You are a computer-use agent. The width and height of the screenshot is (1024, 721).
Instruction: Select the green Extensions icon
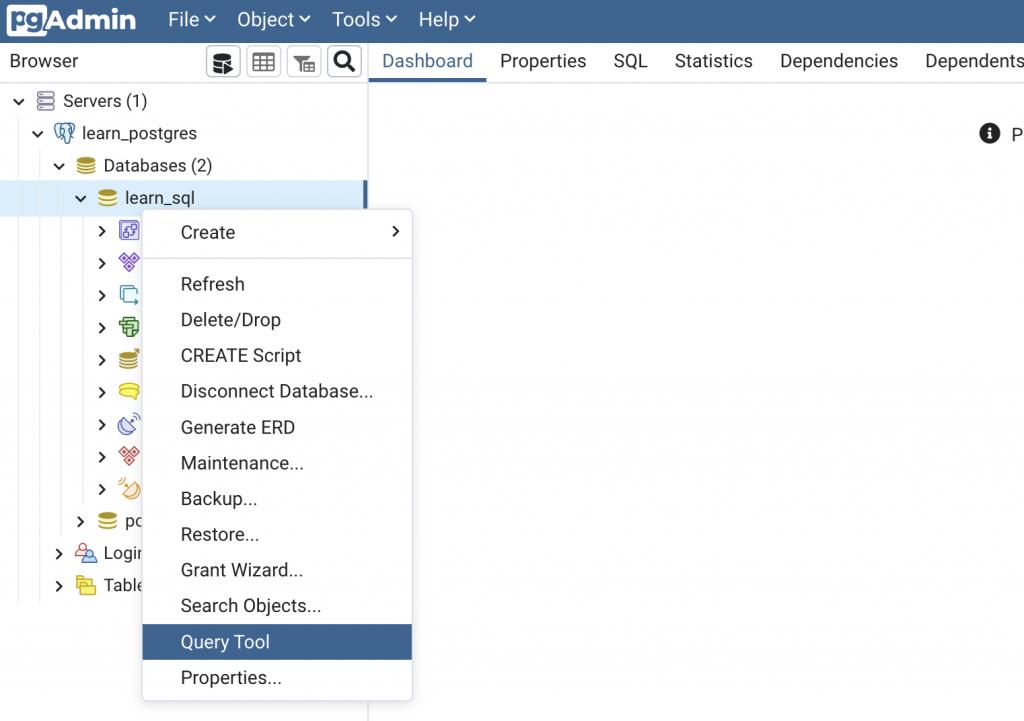click(129, 327)
